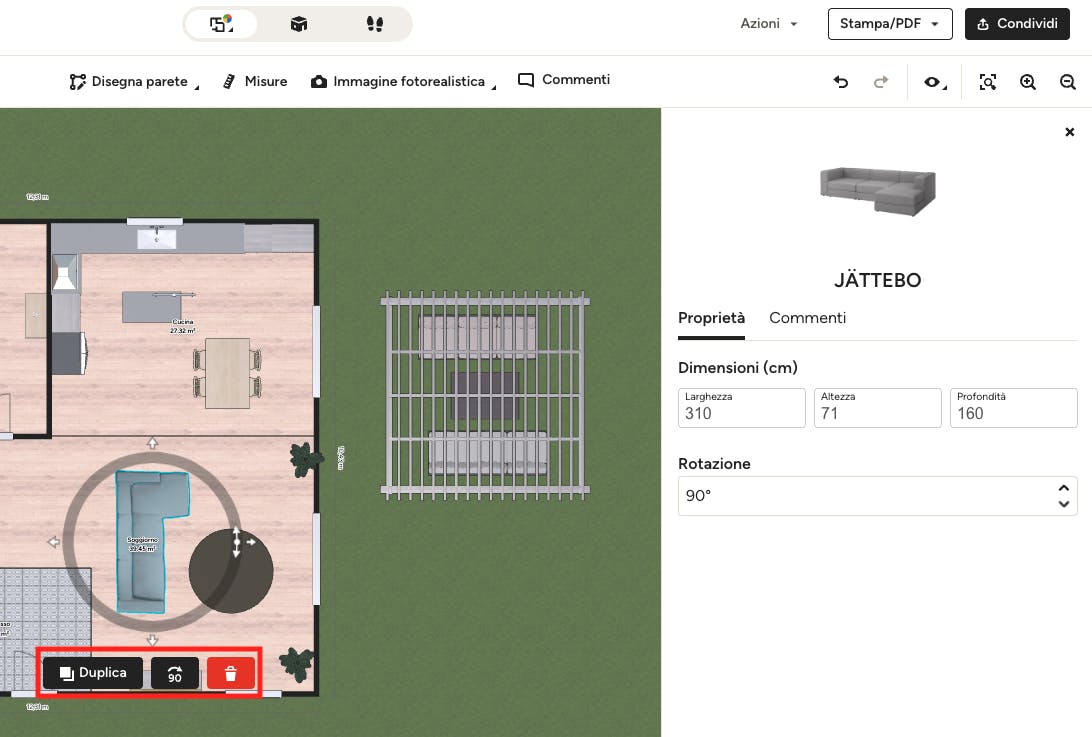Click the move handle left of sofa
The width and height of the screenshot is (1092, 737).
click(54, 541)
